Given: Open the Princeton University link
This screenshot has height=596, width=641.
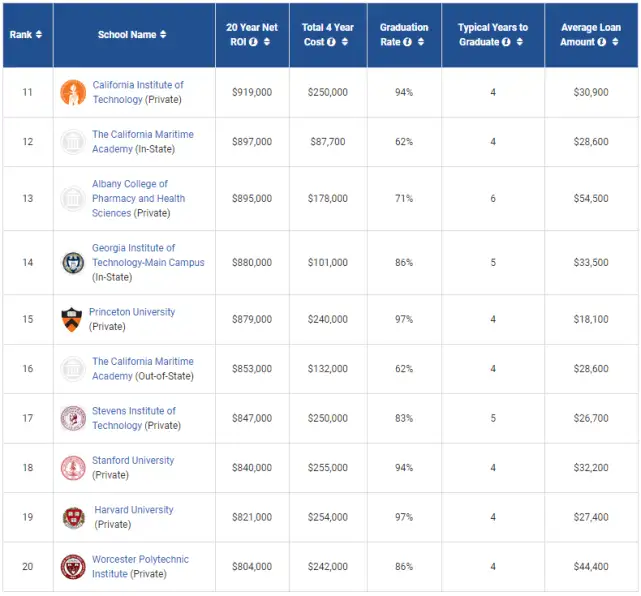Looking at the screenshot, I should (x=132, y=312).
